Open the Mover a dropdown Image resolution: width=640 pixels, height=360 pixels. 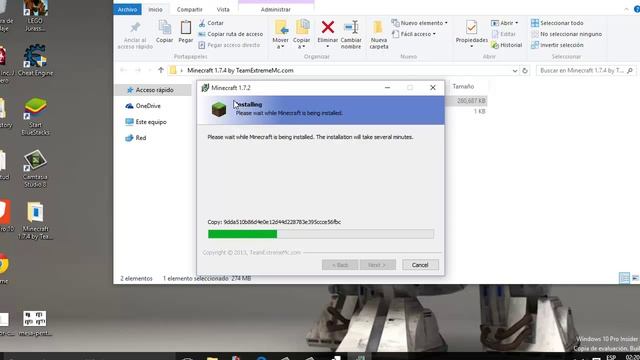(x=280, y=35)
